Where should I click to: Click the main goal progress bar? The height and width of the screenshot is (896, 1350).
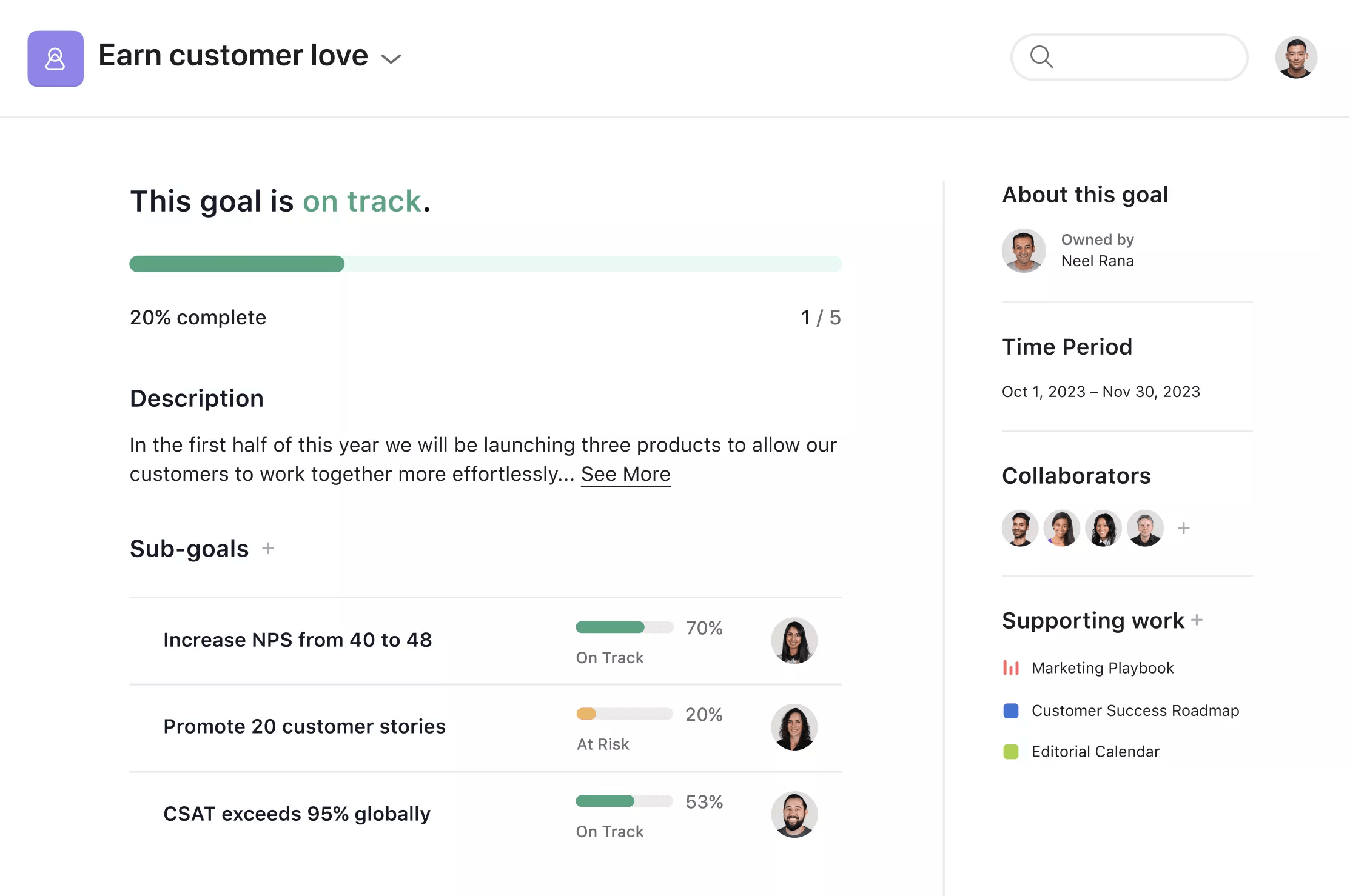[x=485, y=264]
